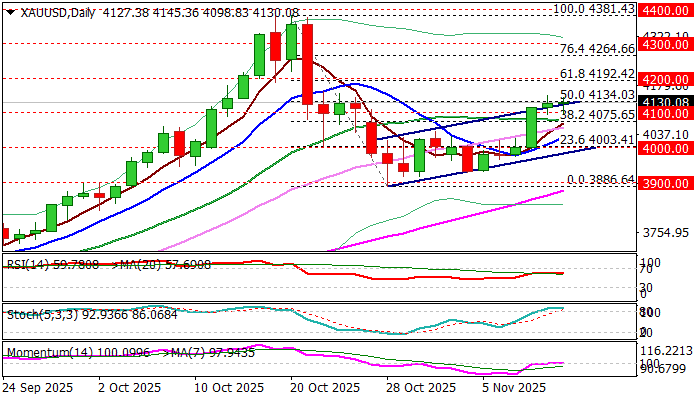Select the 61.8 Fibonacci label at 4192.42
The height and width of the screenshot is (400, 700).
point(598,74)
